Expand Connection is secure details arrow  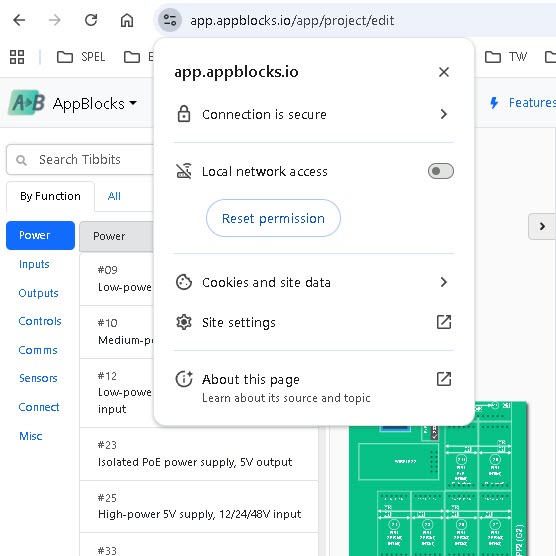[x=444, y=114]
